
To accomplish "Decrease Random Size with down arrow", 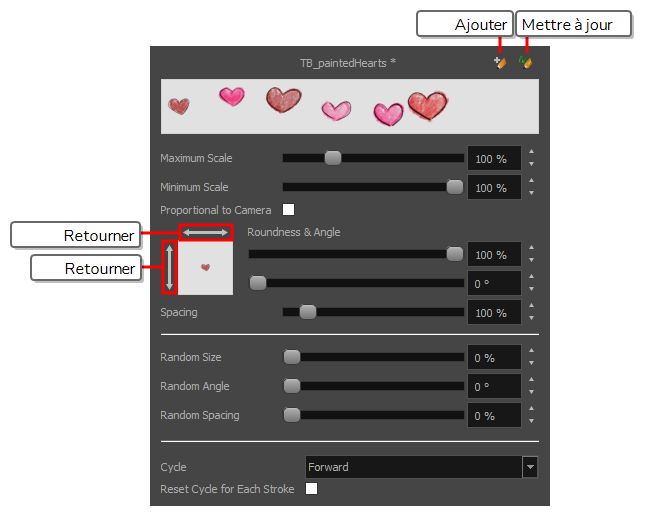I will coord(531,363).
